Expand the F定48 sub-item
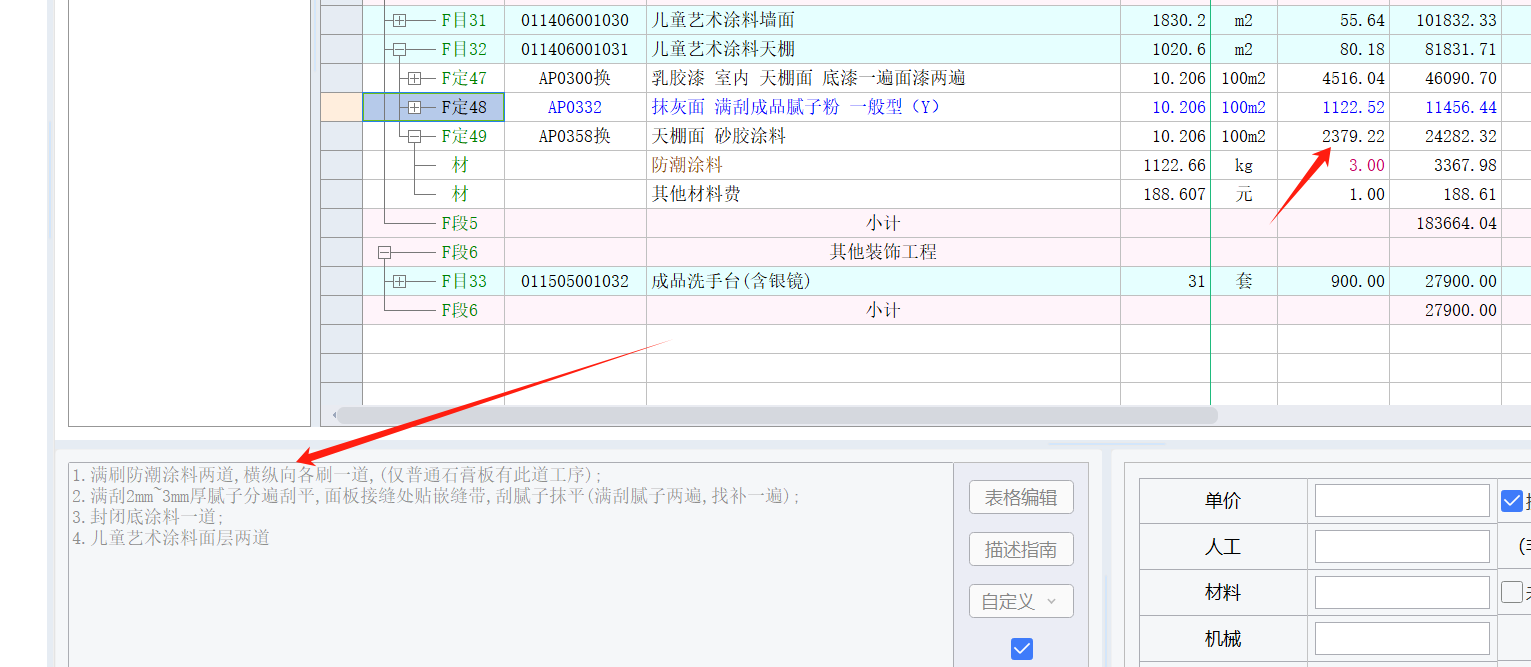The image size is (1531, 667). point(415,107)
